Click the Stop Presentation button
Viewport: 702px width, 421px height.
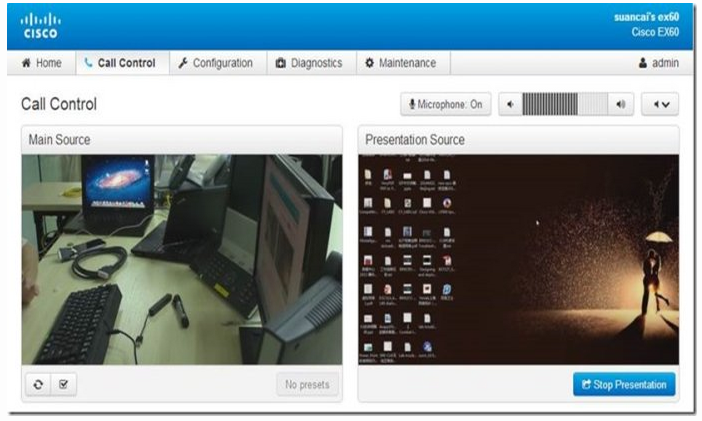tap(624, 384)
